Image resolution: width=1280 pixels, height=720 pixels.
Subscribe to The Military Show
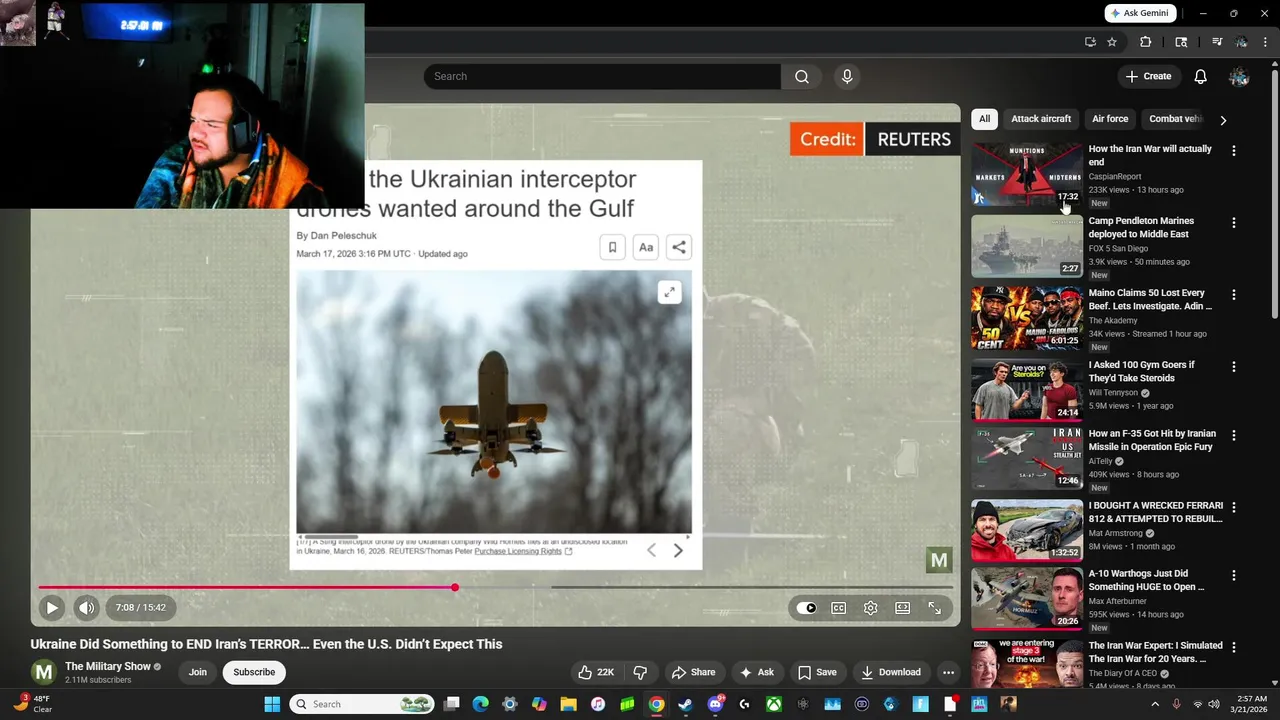(x=254, y=672)
